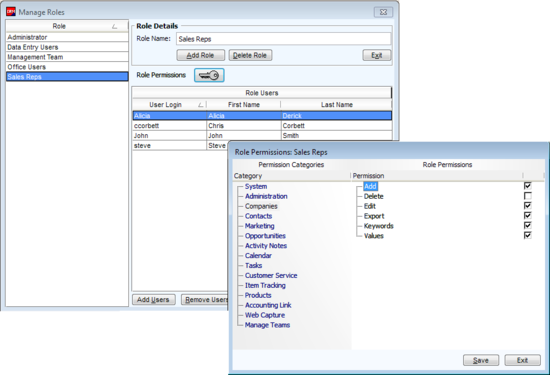Select the Delete permission item
This screenshot has height=375, width=550.
[374, 196]
